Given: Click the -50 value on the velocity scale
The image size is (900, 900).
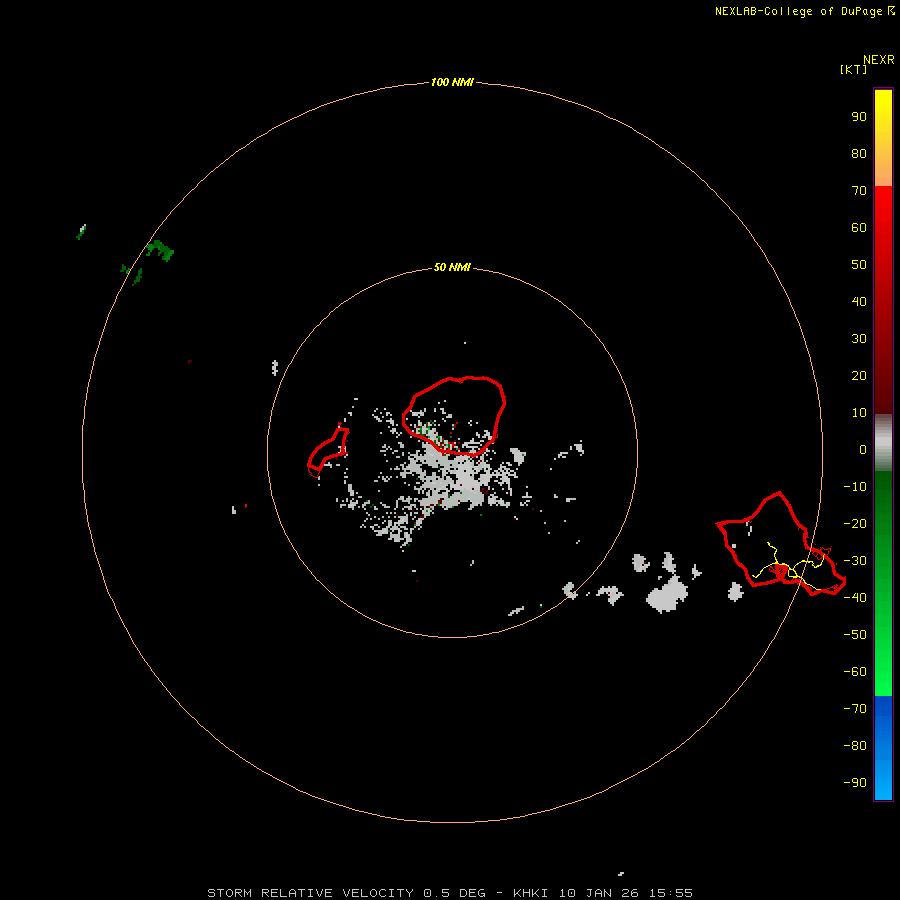Looking at the screenshot, I should (855, 635).
